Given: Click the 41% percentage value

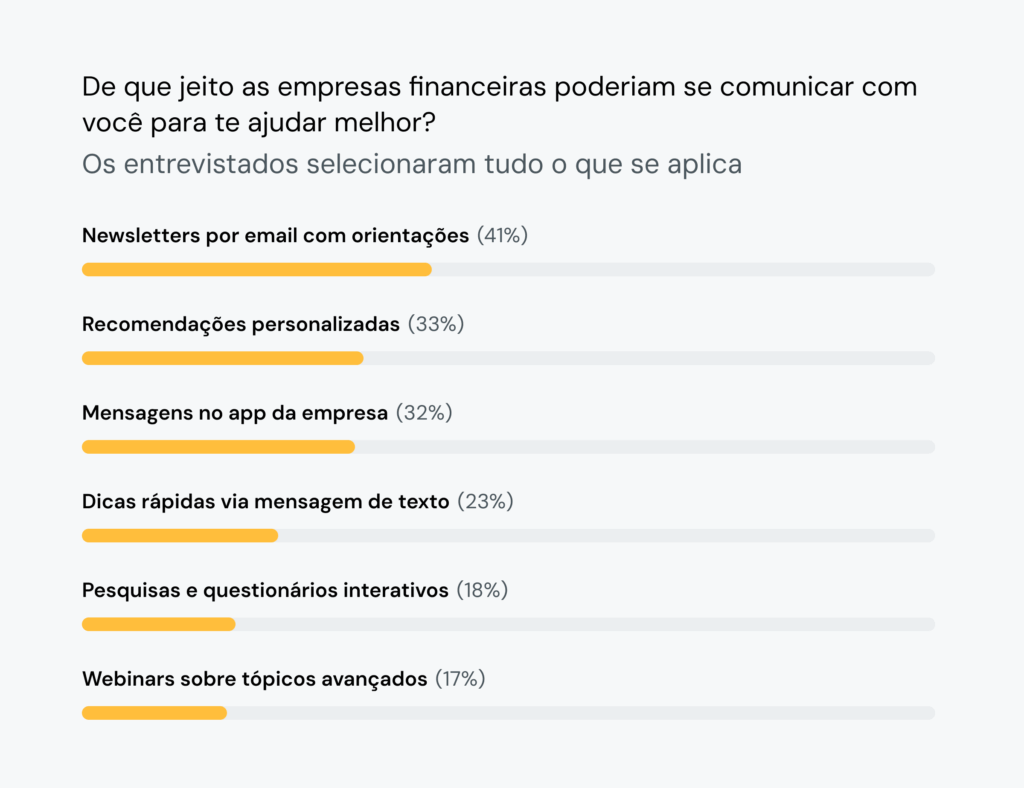Looking at the screenshot, I should pos(502,236).
